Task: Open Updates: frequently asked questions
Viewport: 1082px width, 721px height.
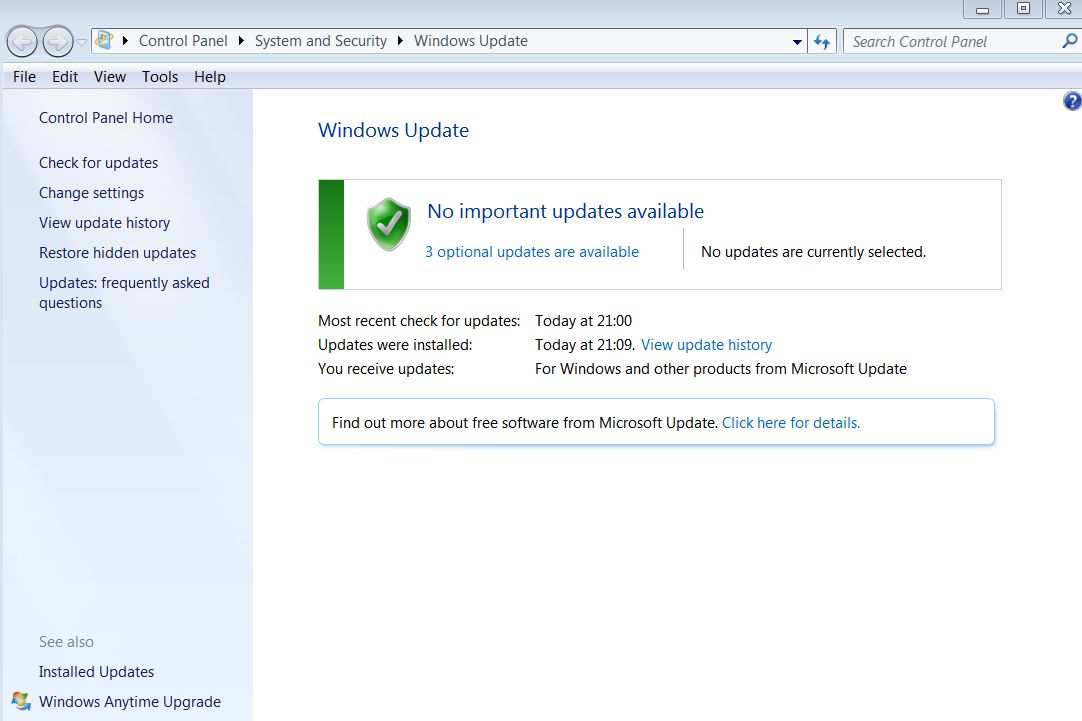Action: click(x=124, y=293)
